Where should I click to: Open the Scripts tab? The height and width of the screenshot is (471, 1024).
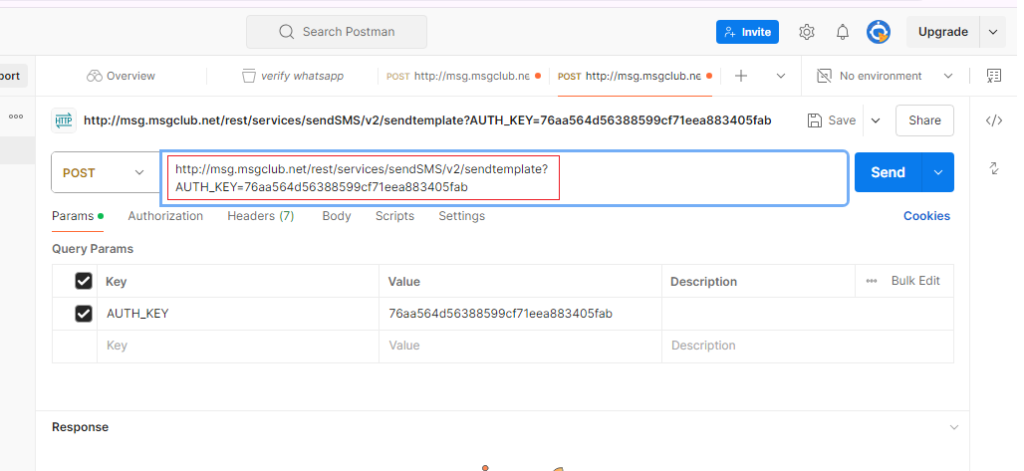[x=394, y=216]
